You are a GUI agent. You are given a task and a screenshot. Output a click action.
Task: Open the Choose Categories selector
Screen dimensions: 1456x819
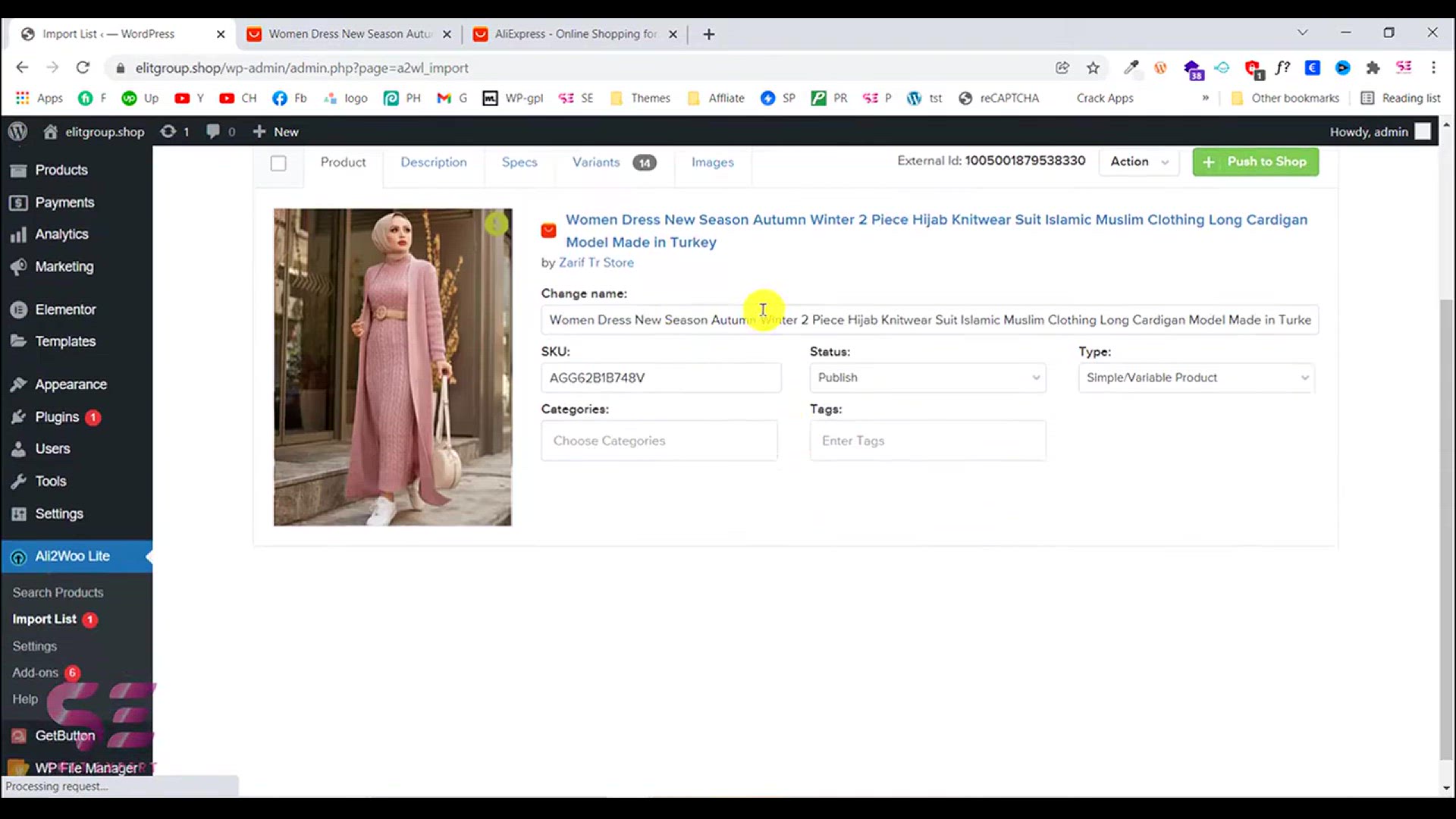[x=659, y=441]
